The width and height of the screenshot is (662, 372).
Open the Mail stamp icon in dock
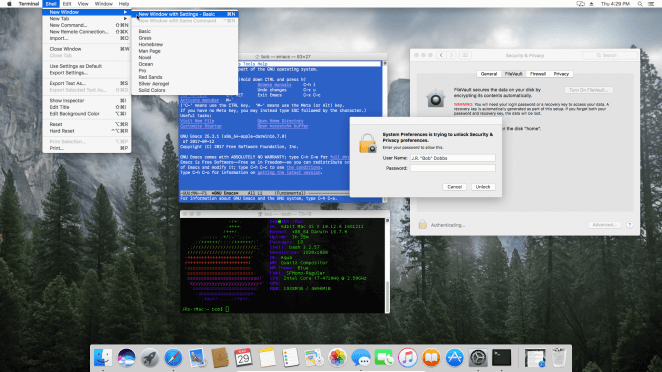197,358
